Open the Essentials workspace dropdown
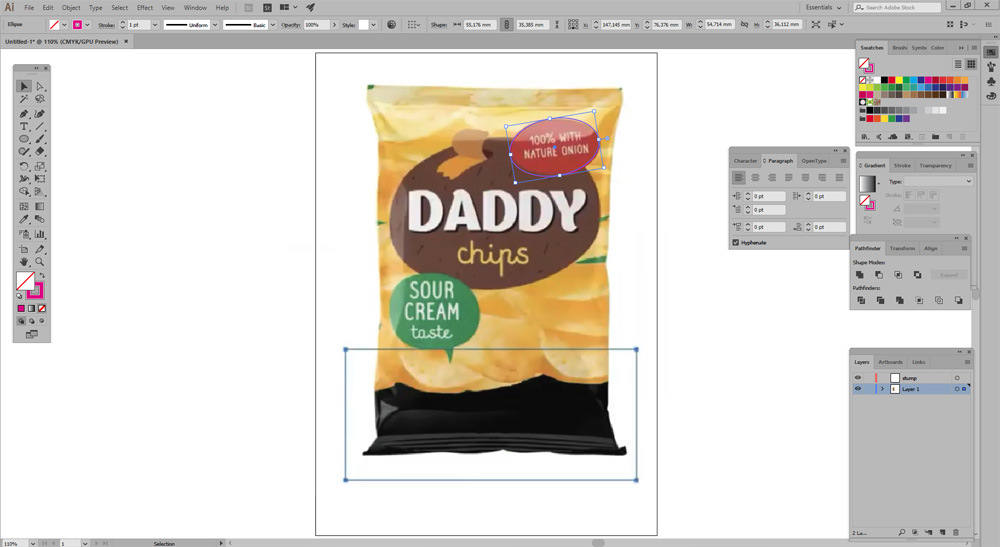 coord(824,7)
